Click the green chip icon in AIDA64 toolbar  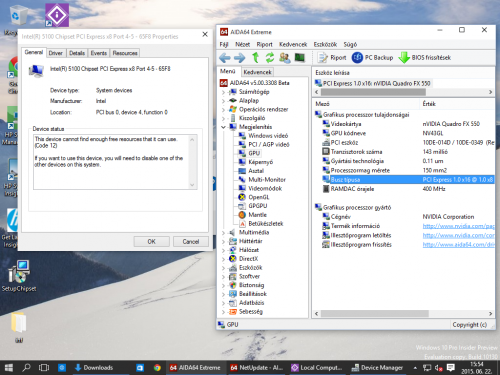[x=299, y=58]
